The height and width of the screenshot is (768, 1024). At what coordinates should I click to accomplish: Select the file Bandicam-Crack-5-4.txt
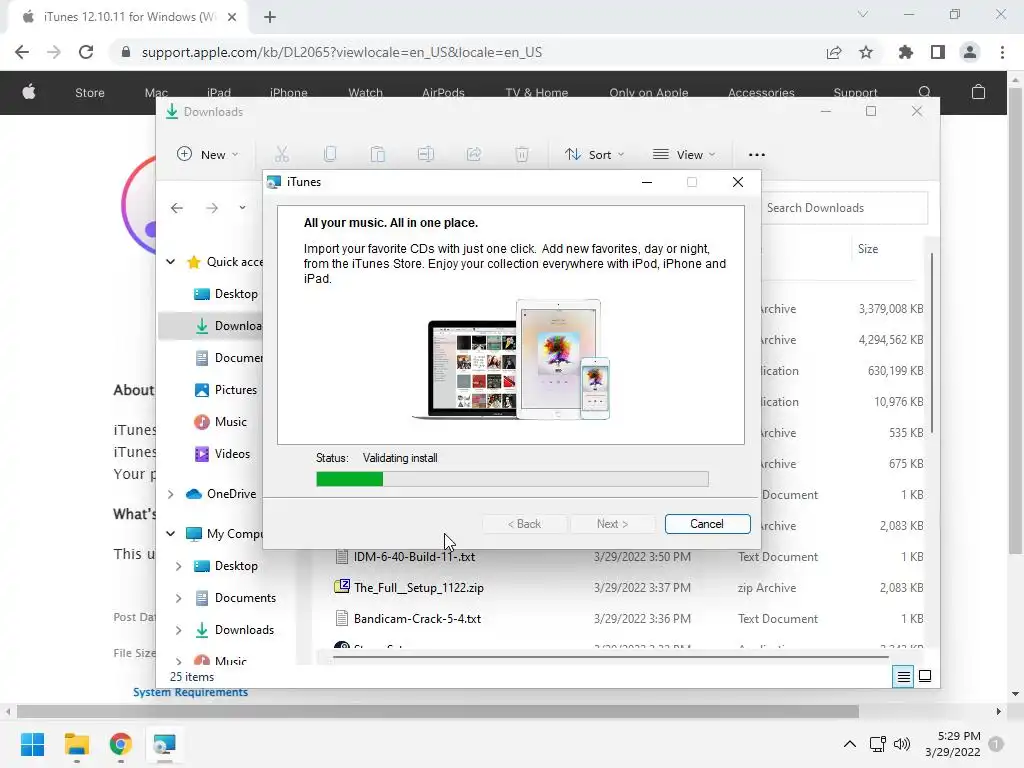tap(417, 618)
